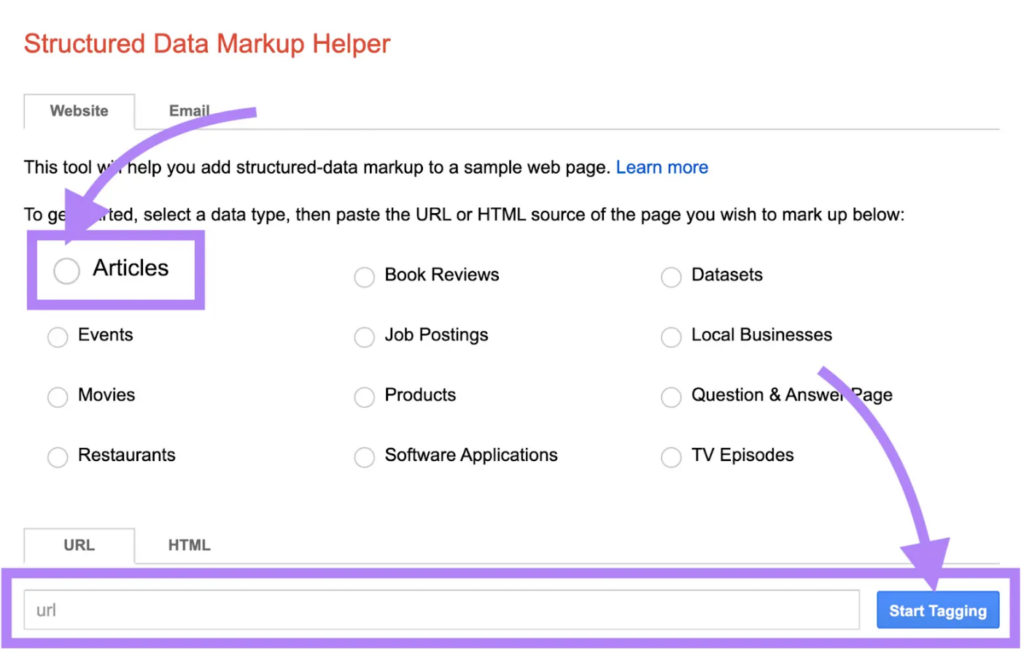Select the Book Reviews data type

coord(364,277)
